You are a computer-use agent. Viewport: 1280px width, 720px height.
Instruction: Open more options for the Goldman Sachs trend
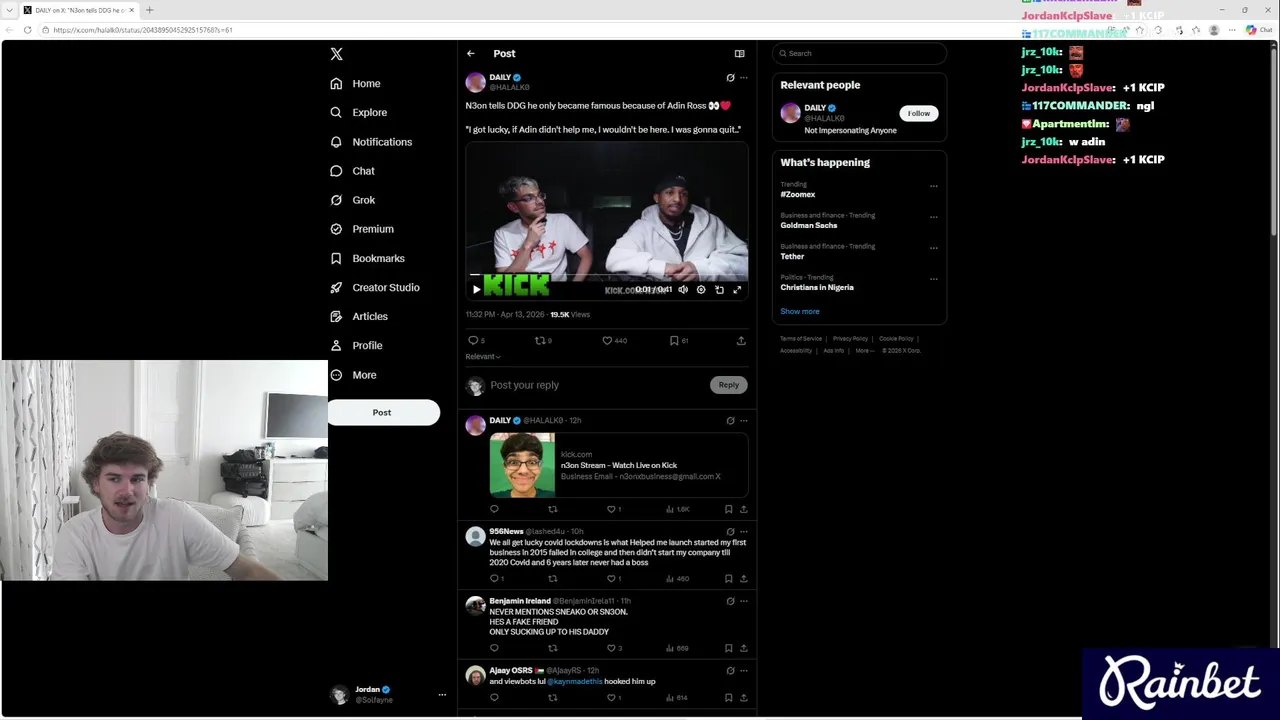click(933, 217)
